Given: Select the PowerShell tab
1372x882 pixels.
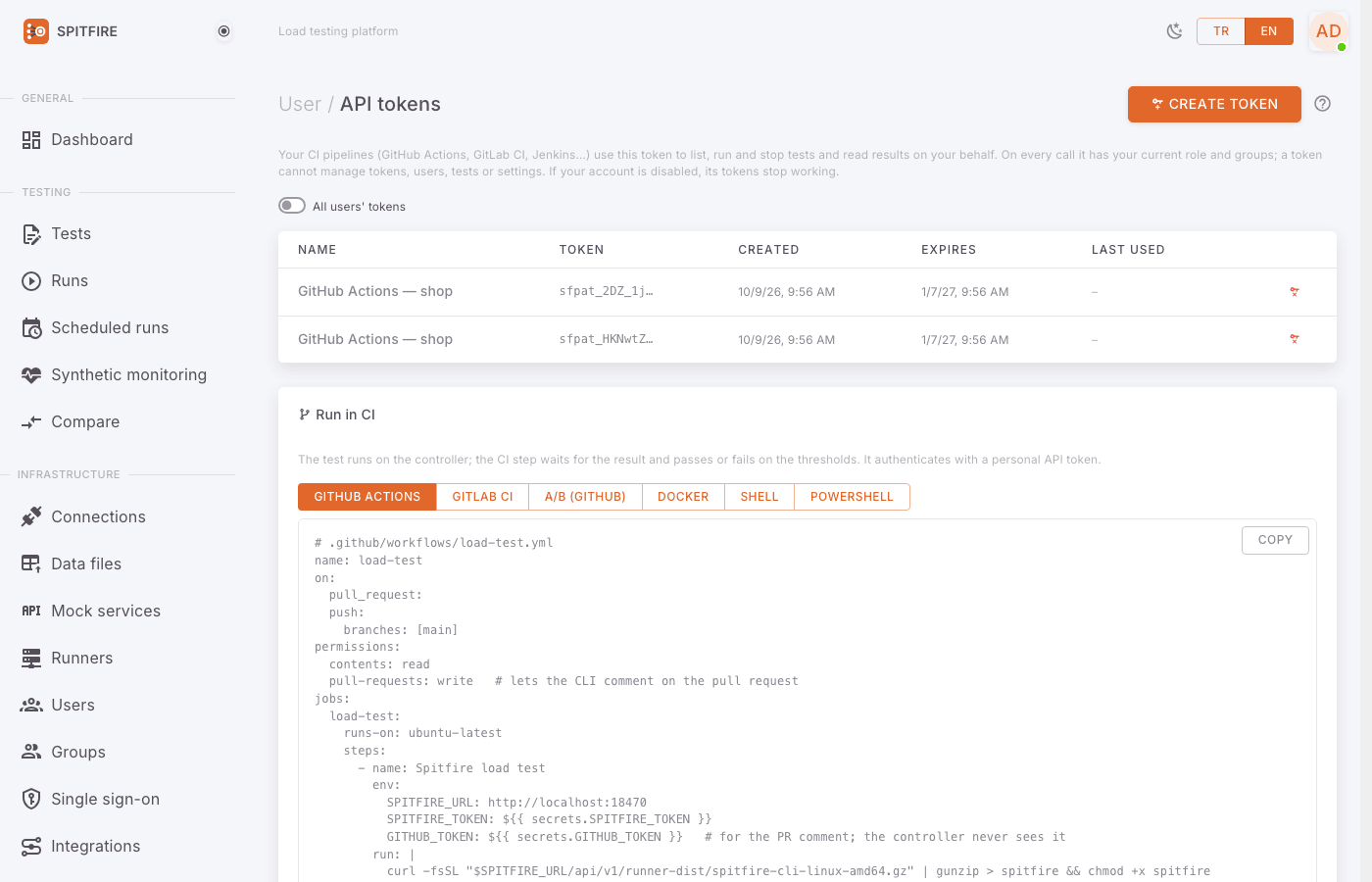Looking at the screenshot, I should pos(853,497).
